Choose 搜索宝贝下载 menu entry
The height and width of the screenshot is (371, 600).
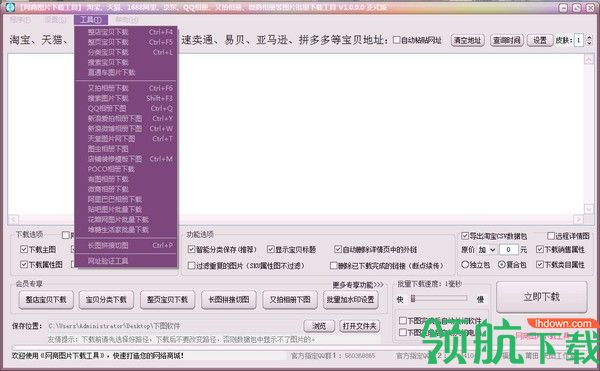click(126, 62)
